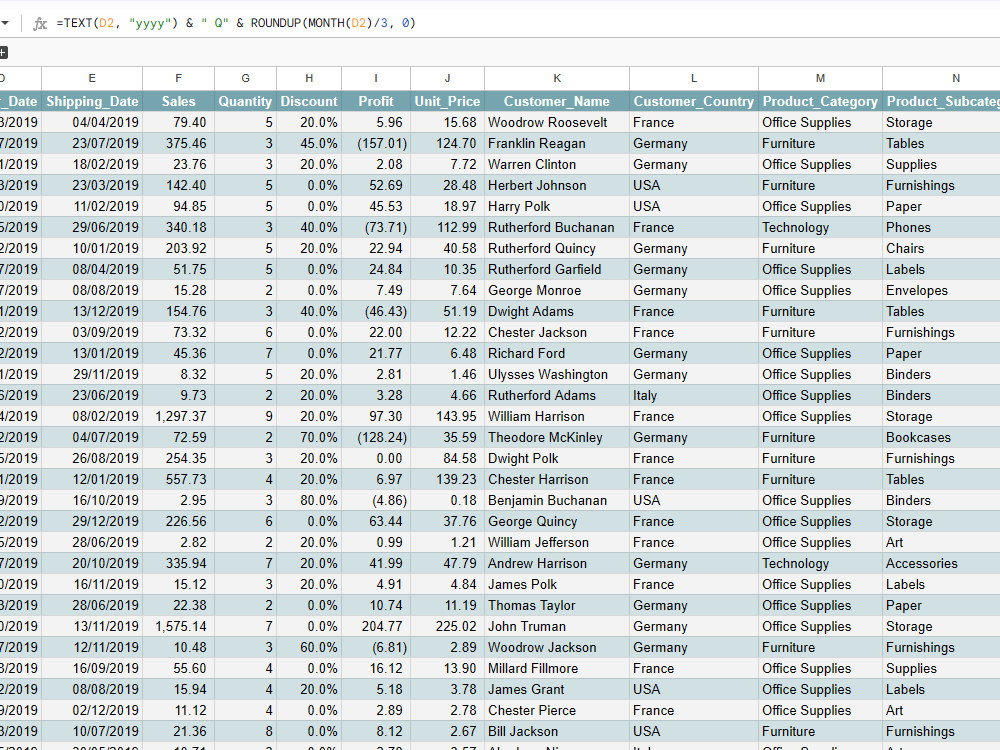This screenshot has width=1000, height=750.
Task: Click the 60.0% discount cell
Action: tap(309, 647)
